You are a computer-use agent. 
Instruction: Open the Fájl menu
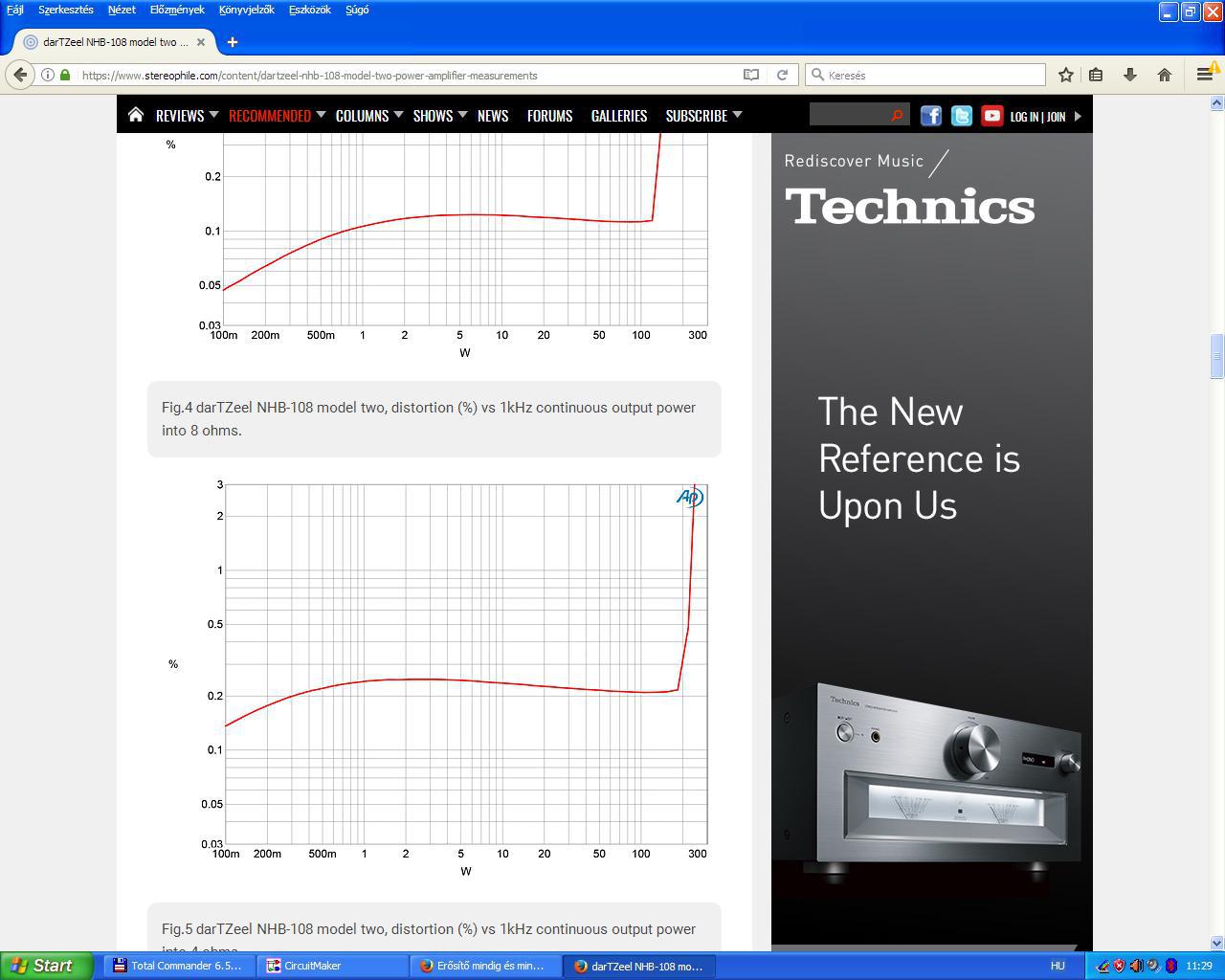[15, 10]
